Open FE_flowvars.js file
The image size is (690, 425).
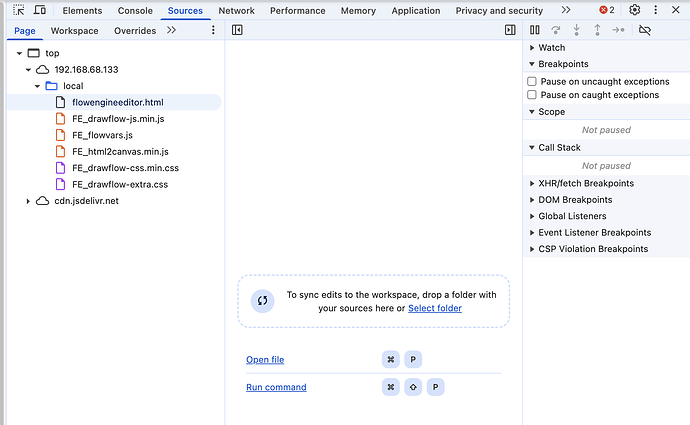click(103, 135)
